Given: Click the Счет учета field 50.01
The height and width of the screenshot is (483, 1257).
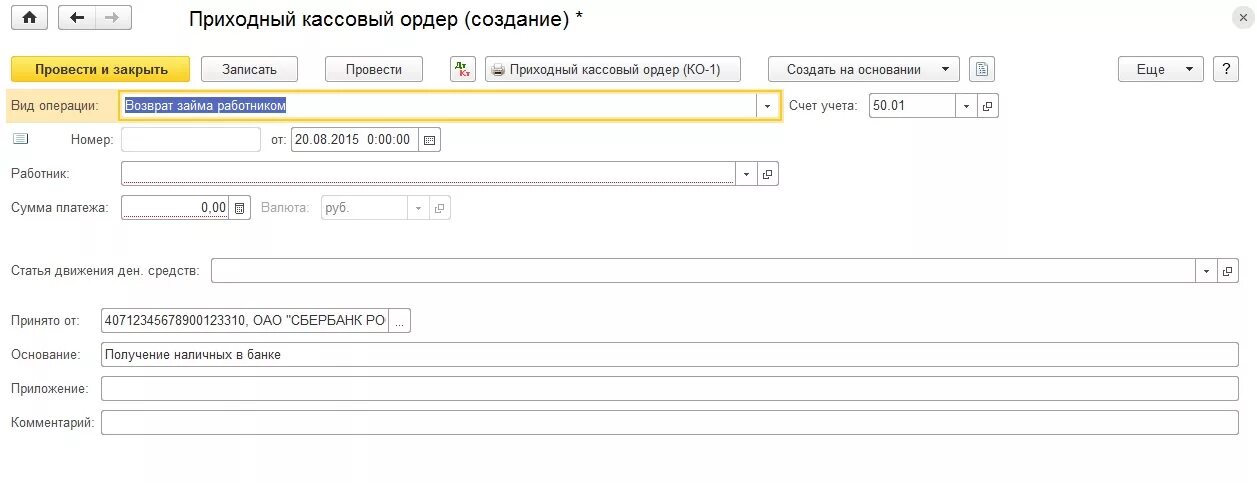Looking at the screenshot, I should tap(913, 105).
